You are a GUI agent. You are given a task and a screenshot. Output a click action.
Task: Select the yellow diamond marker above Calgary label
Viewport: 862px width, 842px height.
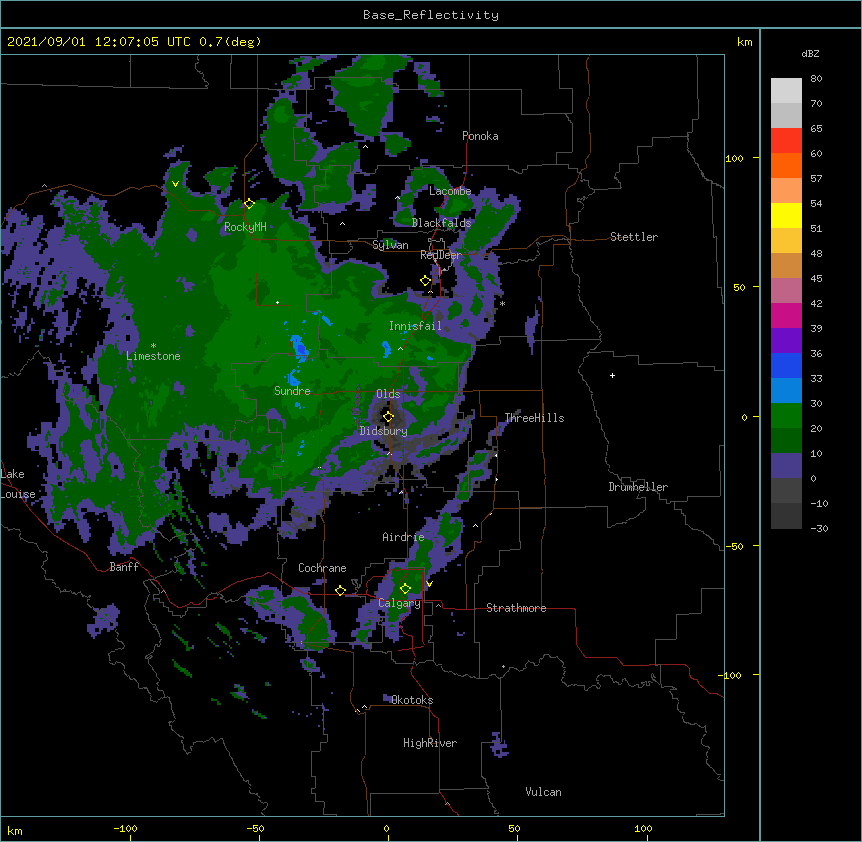[x=405, y=589]
